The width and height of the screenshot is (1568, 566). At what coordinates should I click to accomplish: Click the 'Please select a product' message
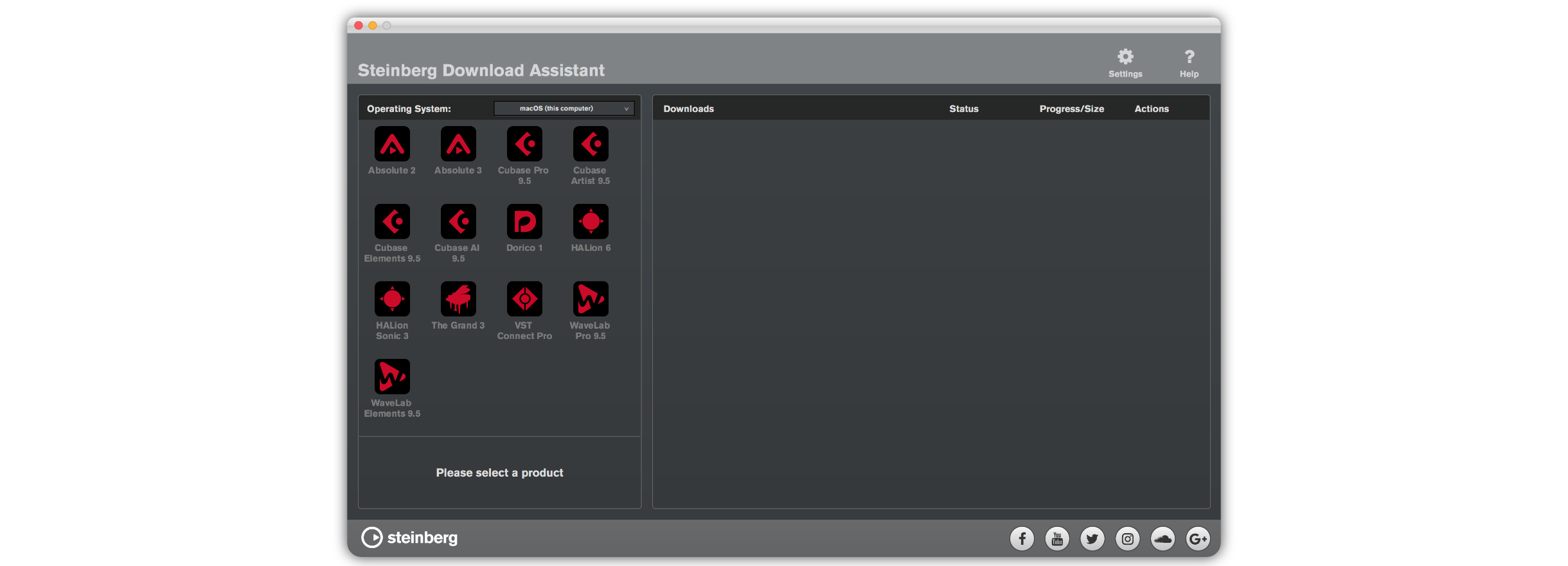coord(499,473)
